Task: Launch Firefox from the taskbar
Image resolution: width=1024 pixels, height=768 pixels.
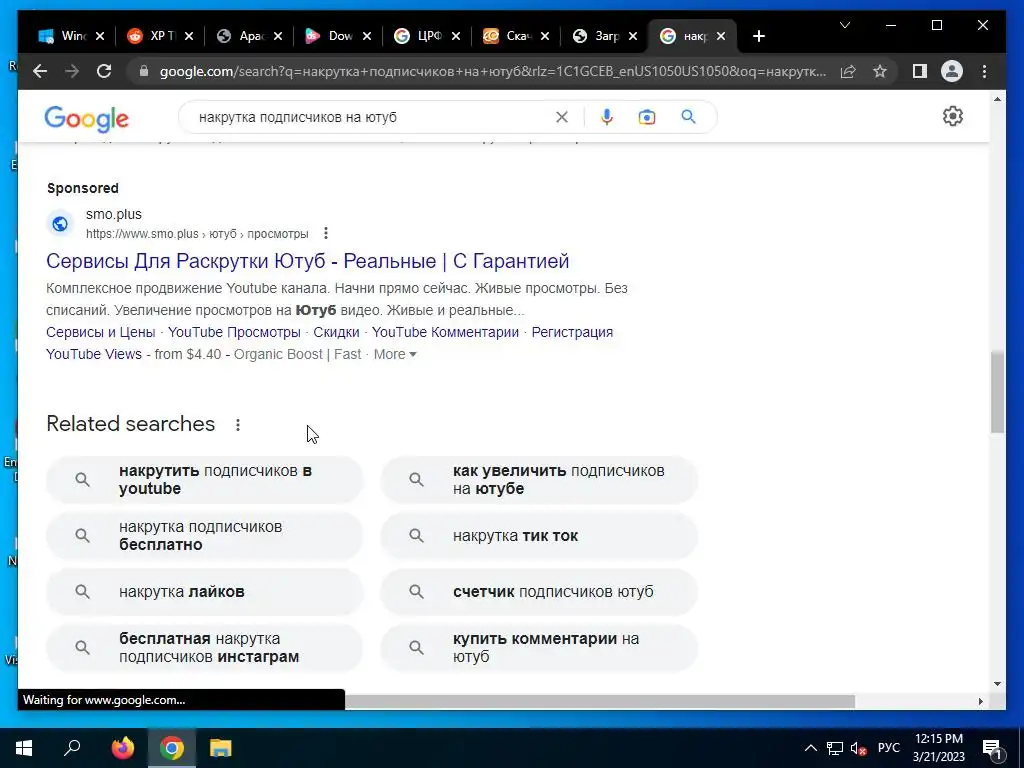Action: pyautogui.click(x=122, y=748)
